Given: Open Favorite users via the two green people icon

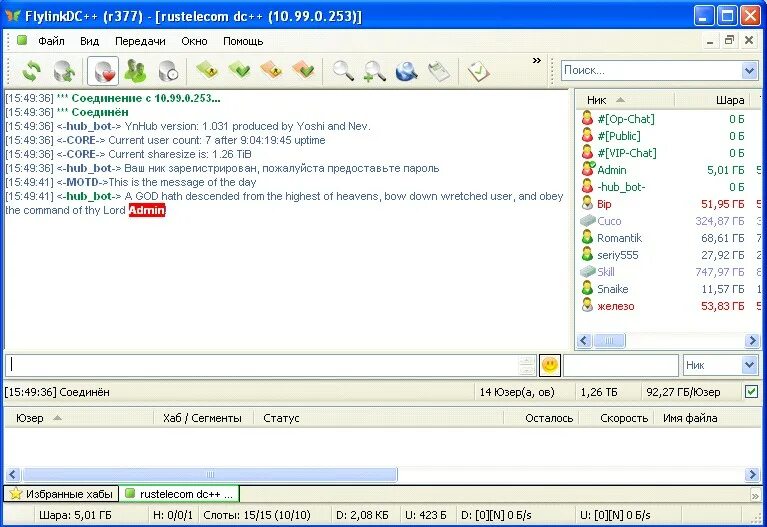Looking at the screenshot, I should [x=135, y=71].
